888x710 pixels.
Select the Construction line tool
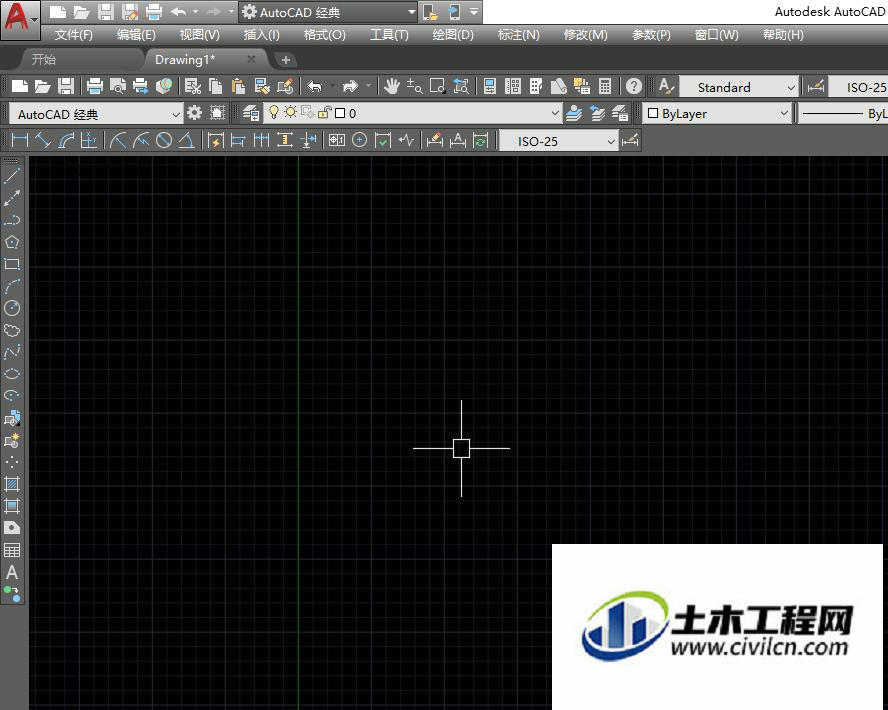(12, 198)
